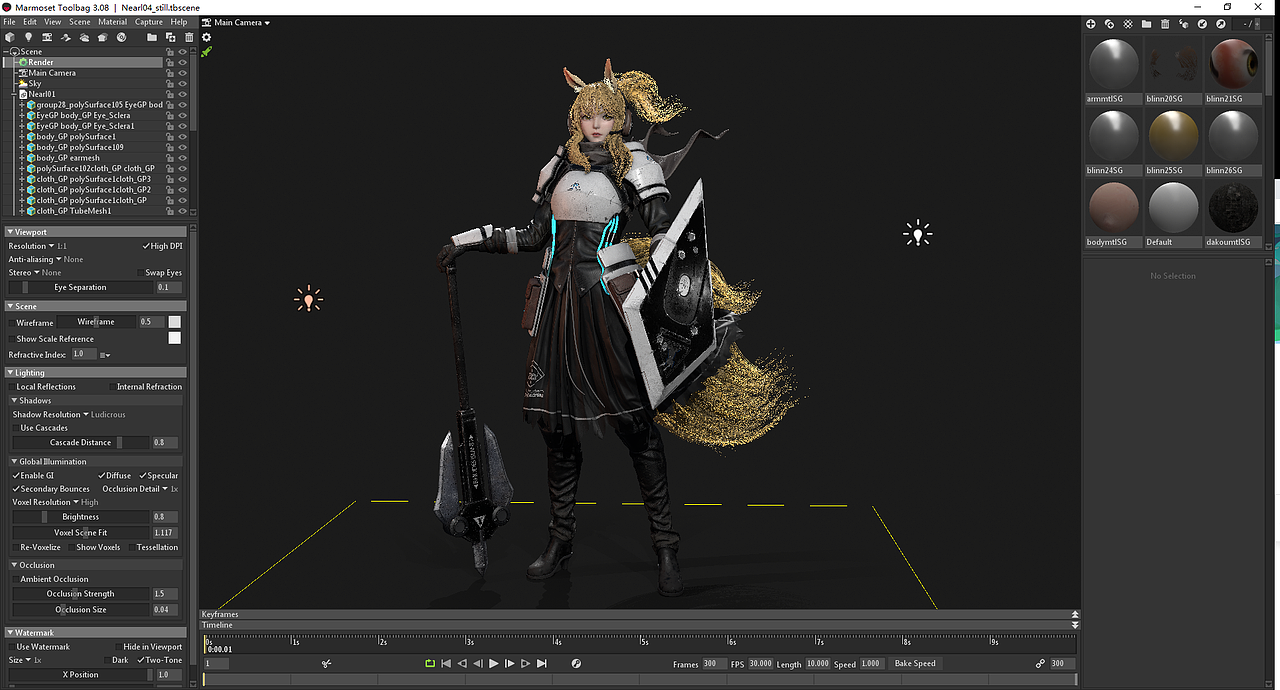Create a new material with the plus icon

1091,24
